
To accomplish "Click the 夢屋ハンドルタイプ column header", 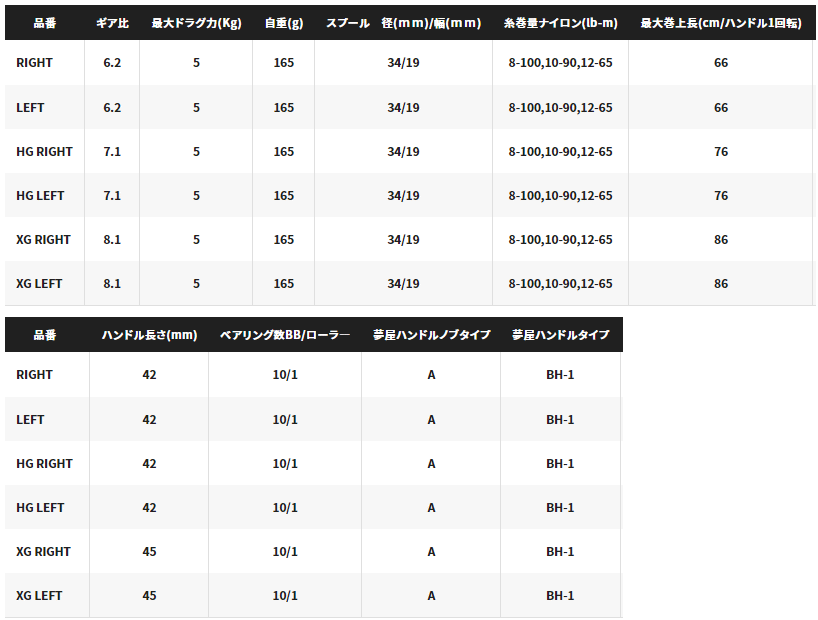I will (x=560, y=335).
